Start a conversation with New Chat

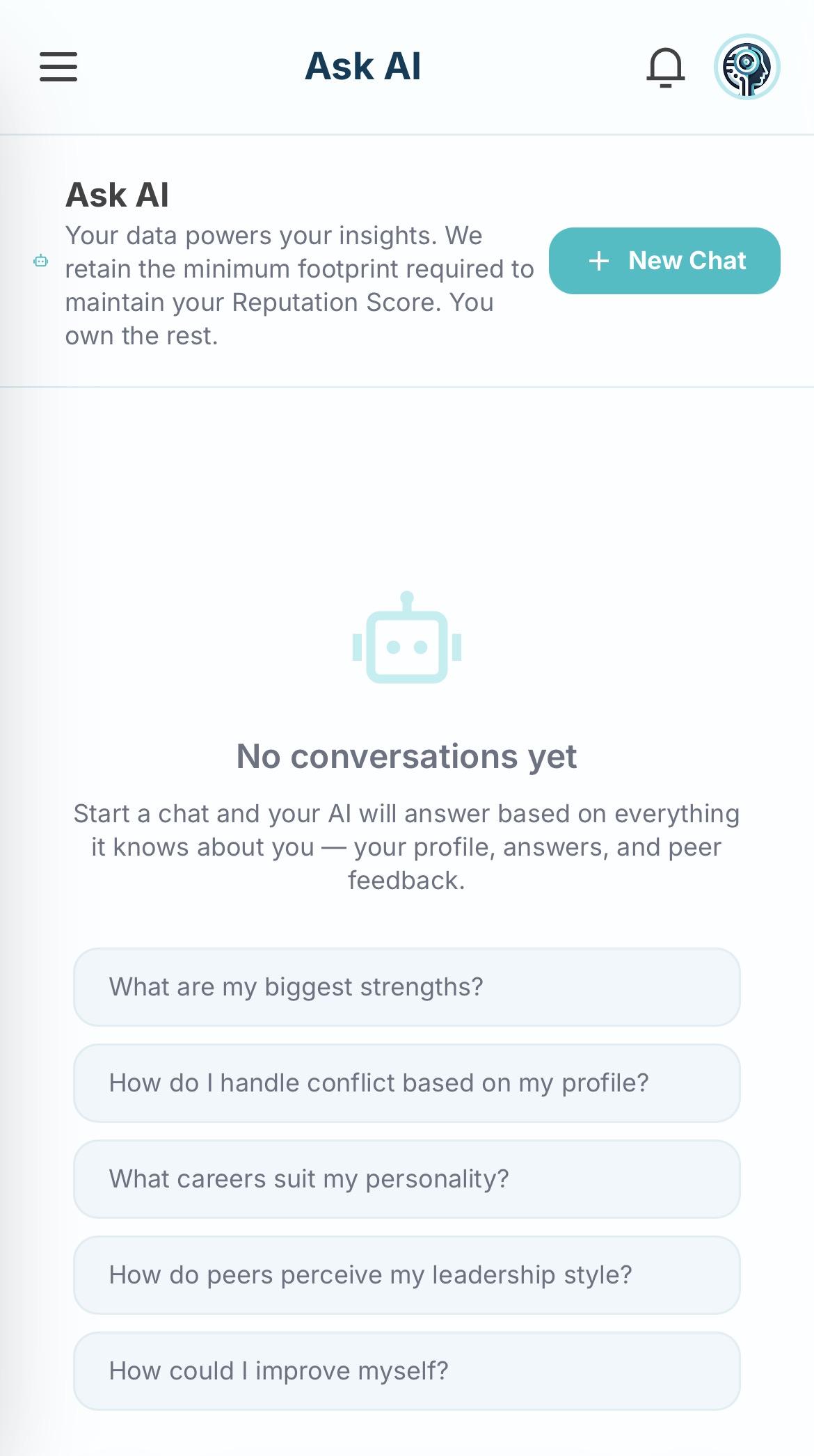coord(664,262)
